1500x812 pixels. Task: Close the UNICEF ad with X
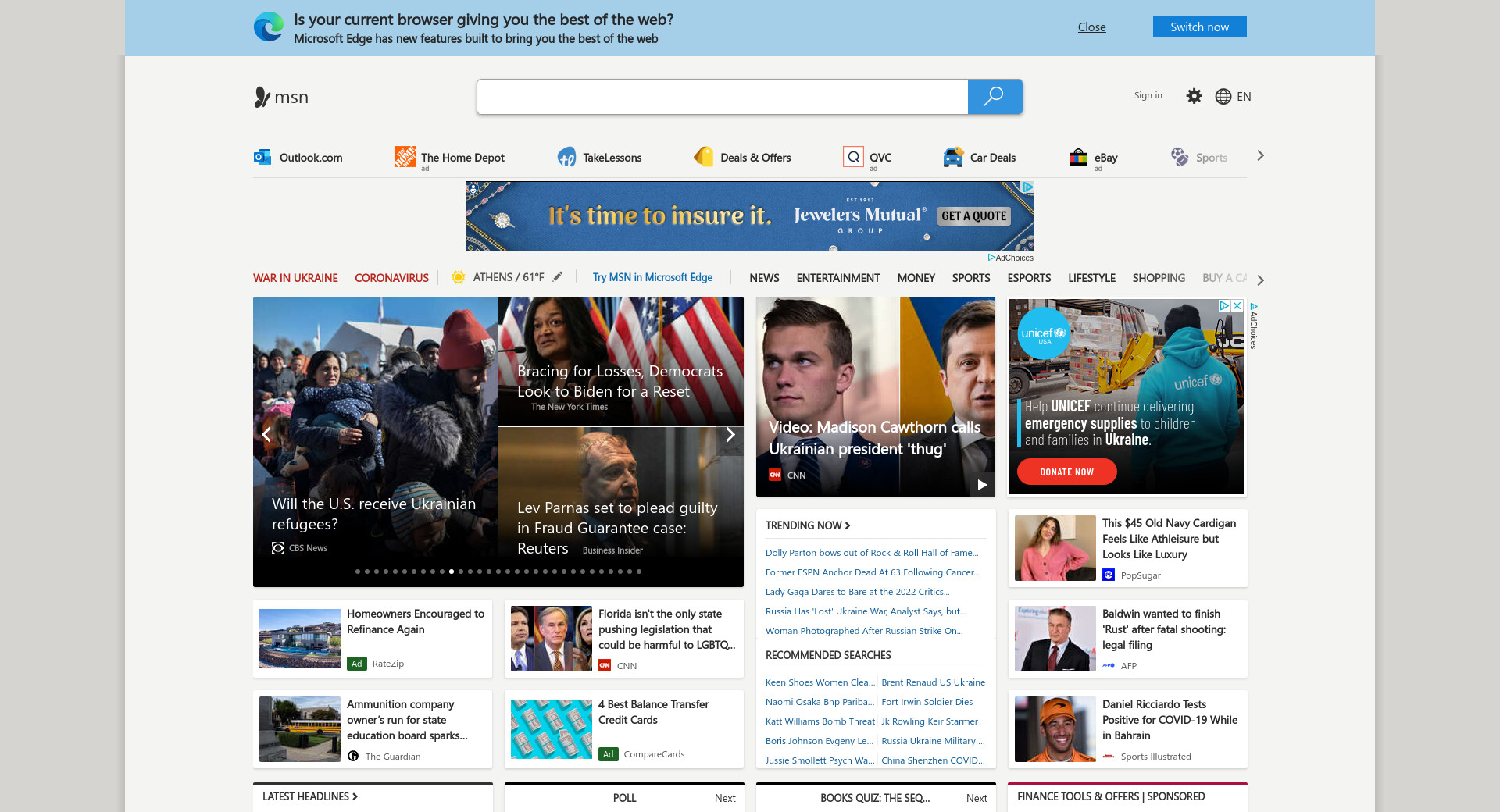1237,306
